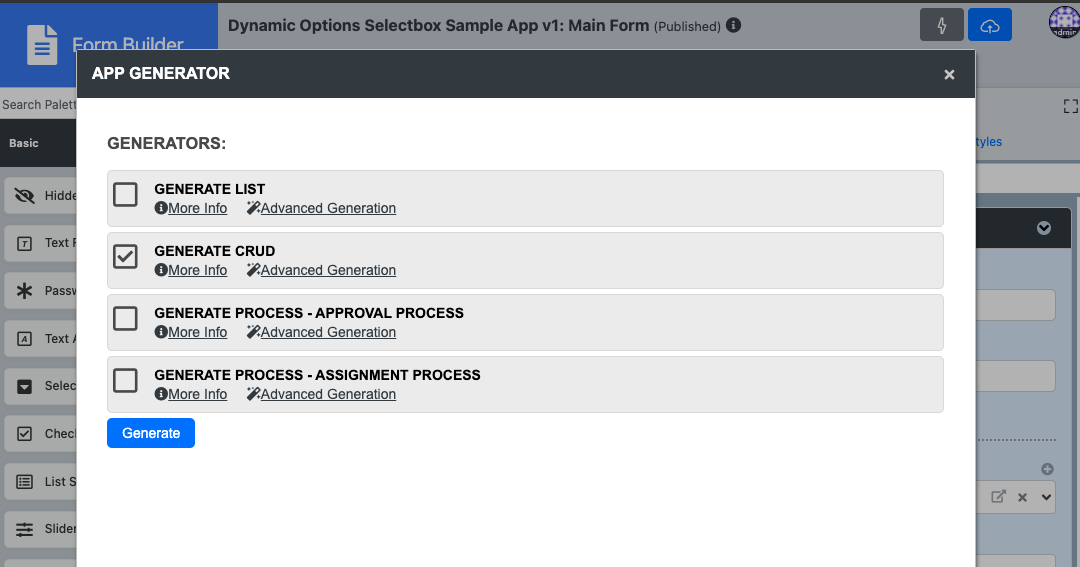This screenshot has height=567, width=1080.
Task: Tick the Approval Process generator checkbox
Action: click(x=125, y=318)
